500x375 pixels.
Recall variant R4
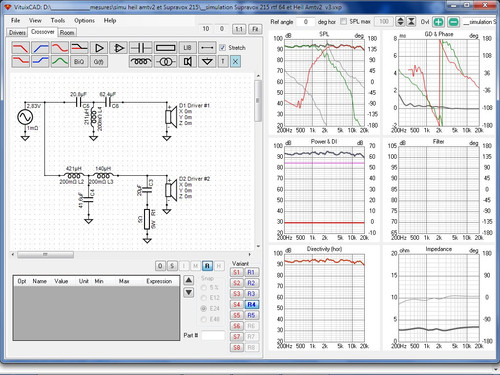pos(251,304)
